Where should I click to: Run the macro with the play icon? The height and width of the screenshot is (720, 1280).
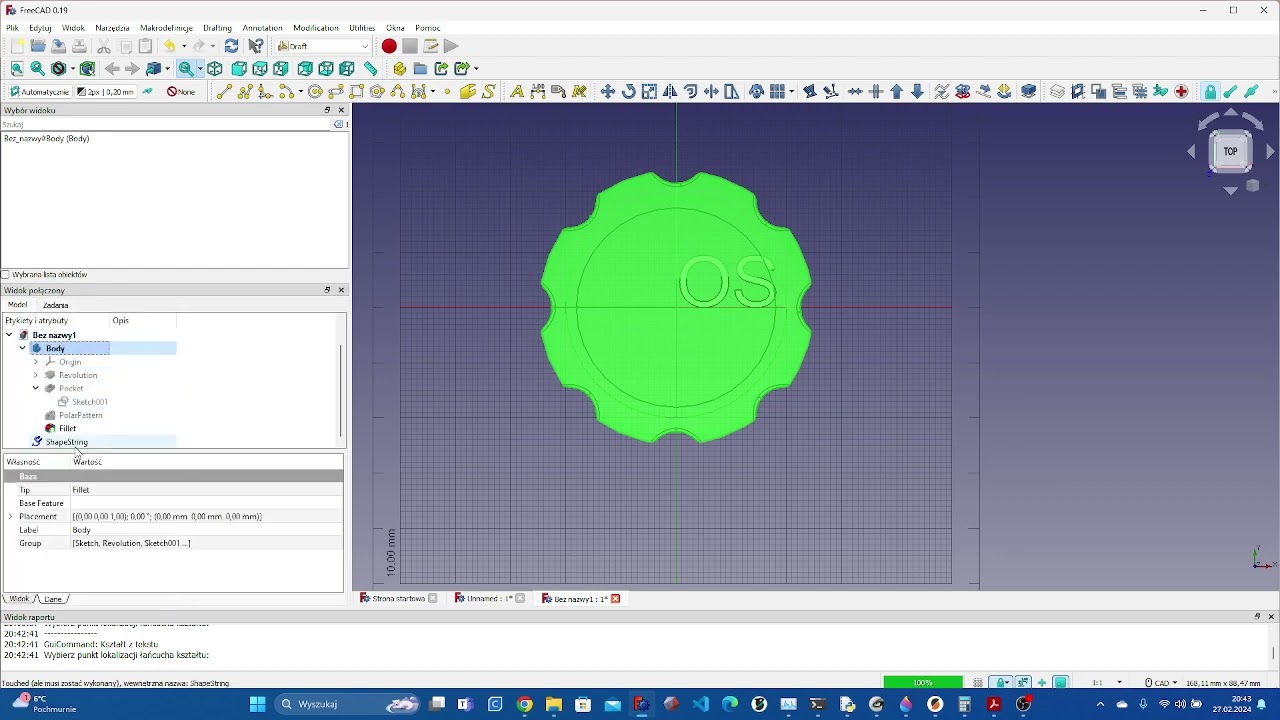coord(451,46)
